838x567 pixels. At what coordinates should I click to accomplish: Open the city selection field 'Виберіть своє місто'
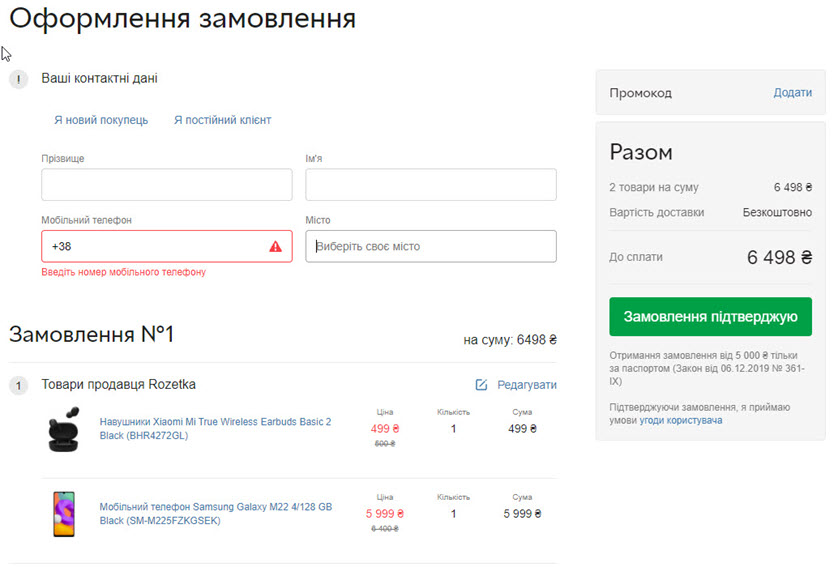click(x=431, y=246)
